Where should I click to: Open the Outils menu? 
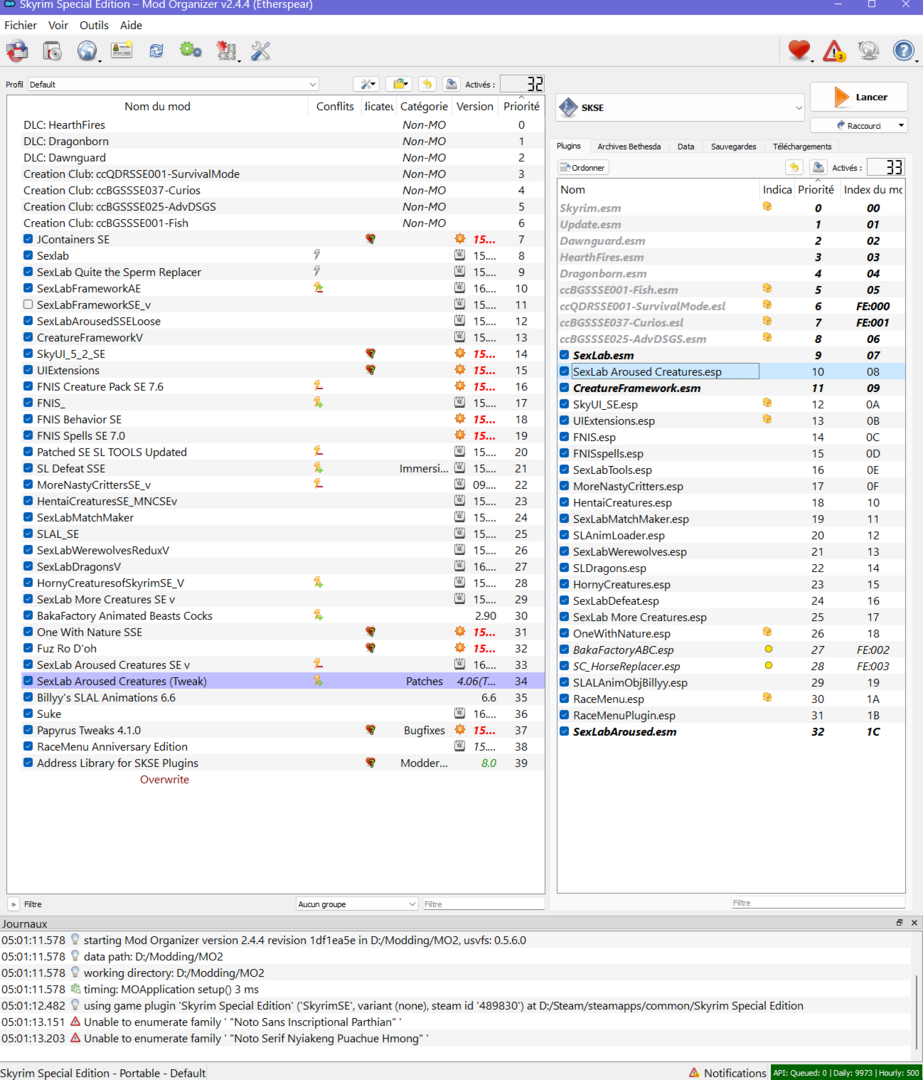(93, 25)
